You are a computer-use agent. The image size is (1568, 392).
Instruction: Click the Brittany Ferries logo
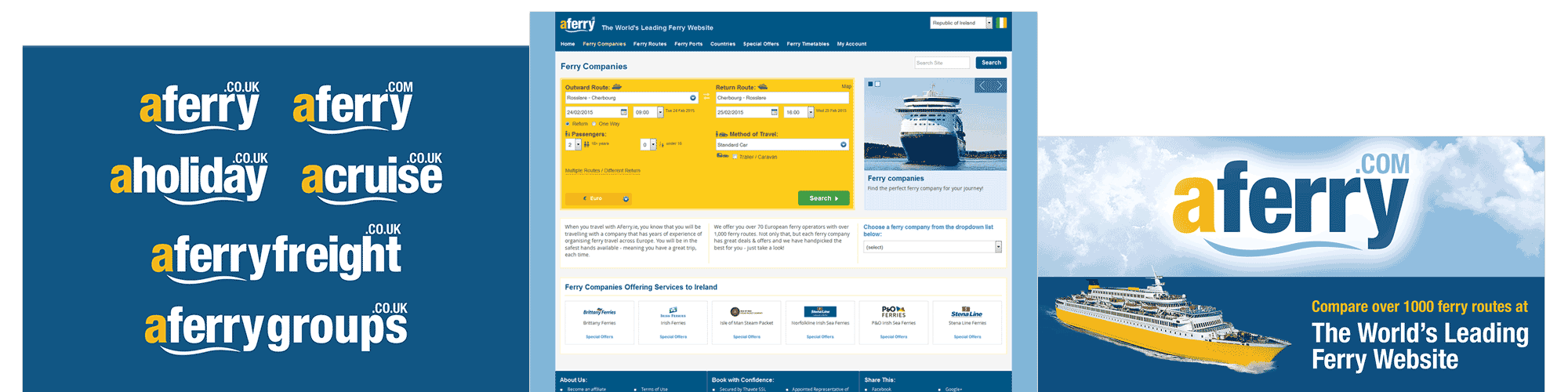[x=599, y=312]
